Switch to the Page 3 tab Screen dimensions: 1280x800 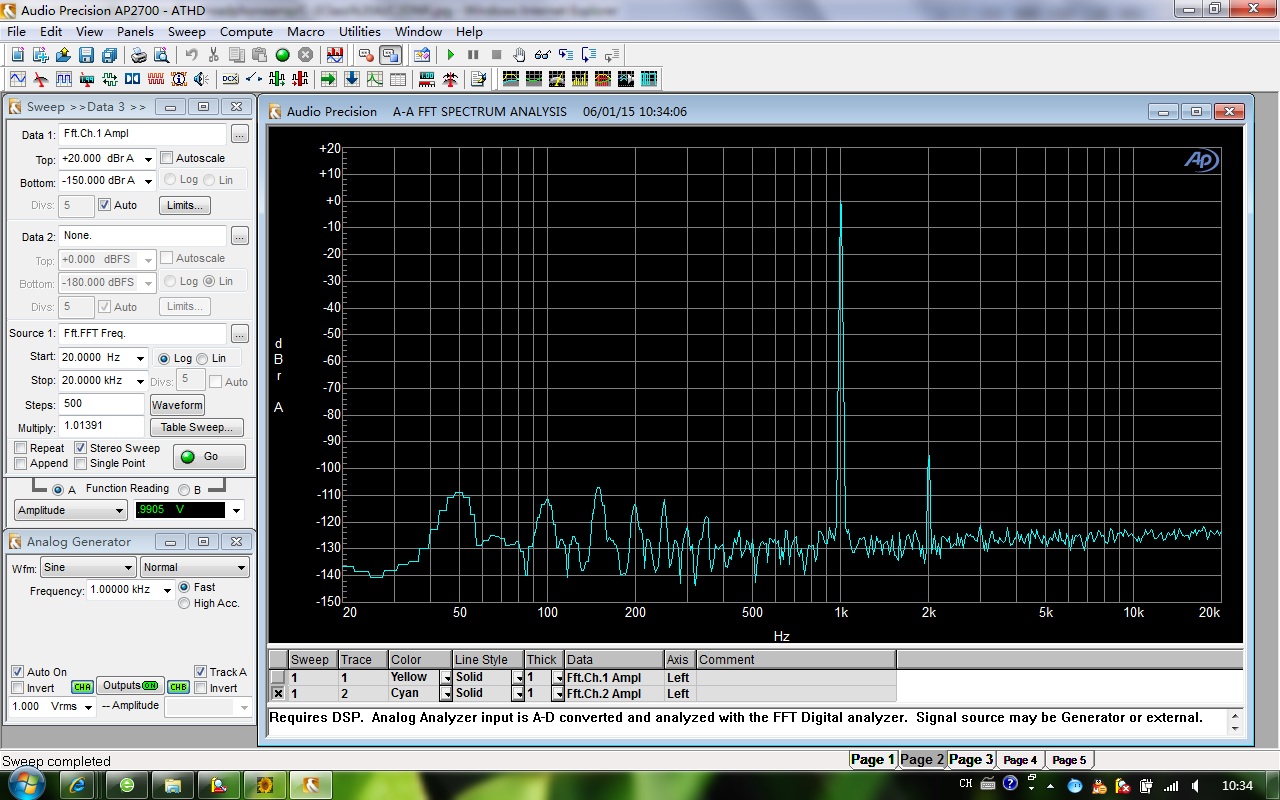(x=971, y=759)
